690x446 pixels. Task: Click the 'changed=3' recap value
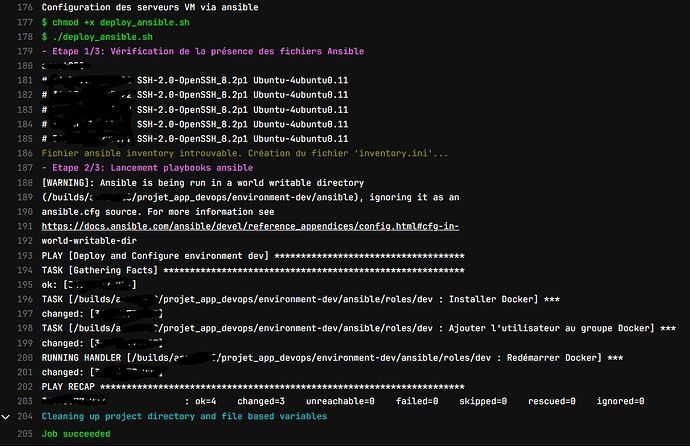click(261, 401)
